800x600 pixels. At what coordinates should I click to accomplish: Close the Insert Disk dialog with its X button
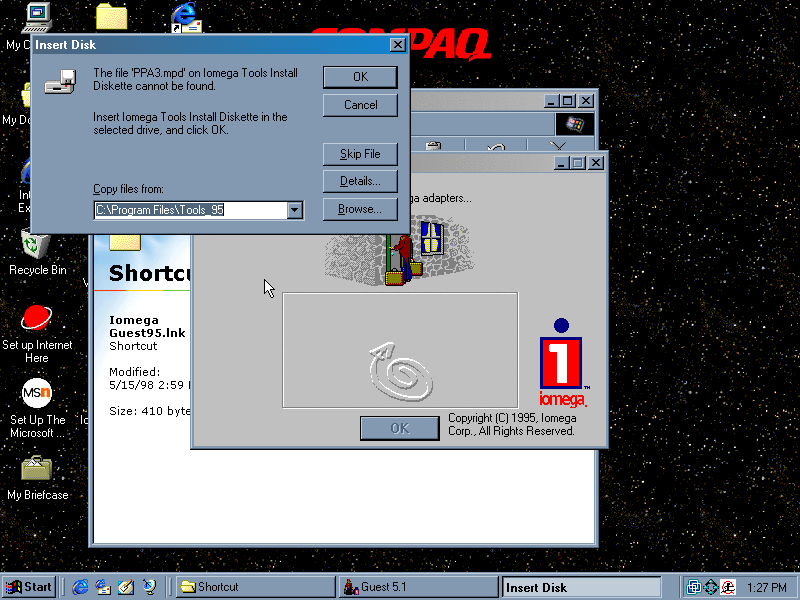point(397,45)
